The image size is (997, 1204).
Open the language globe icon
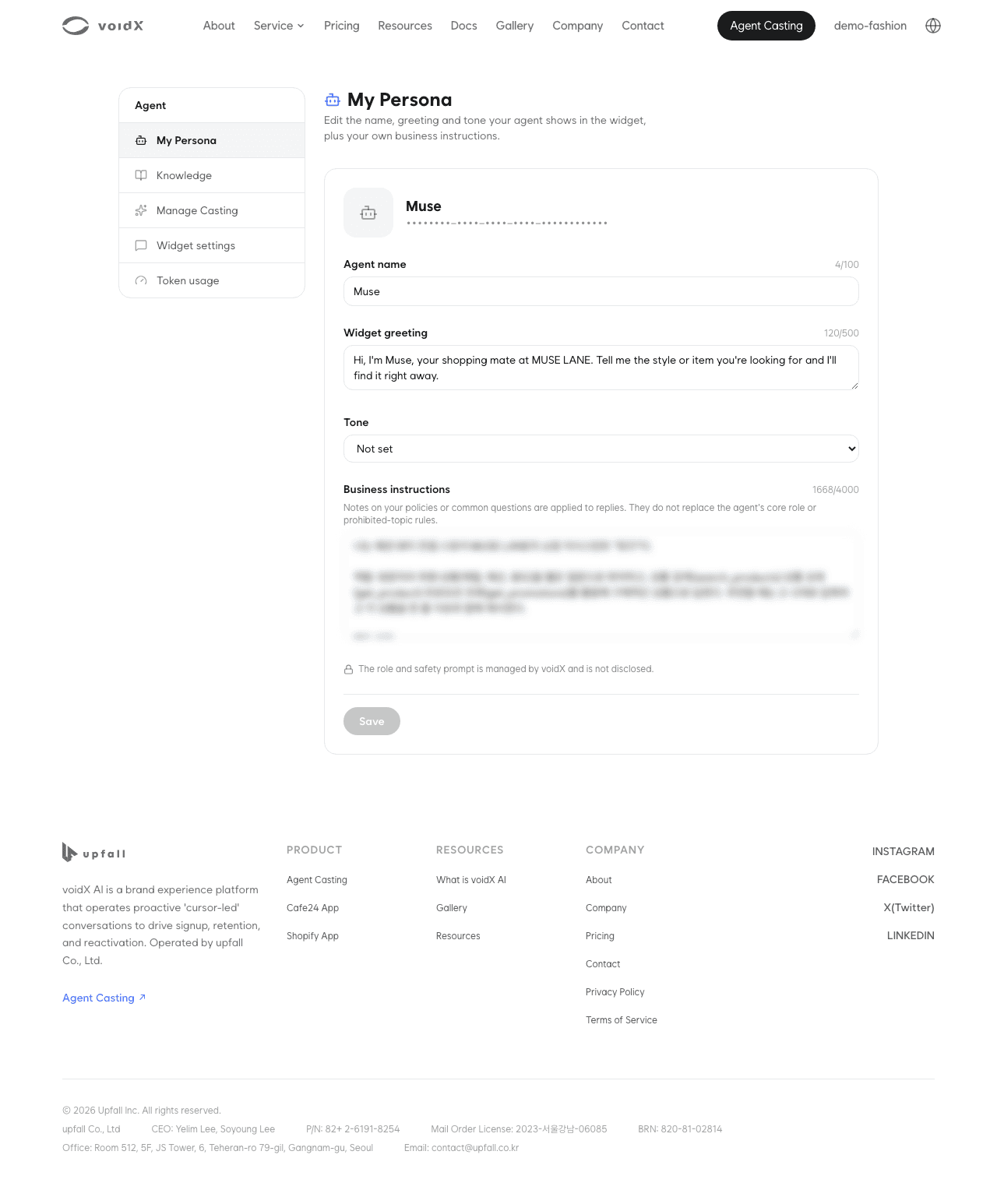point(933,26)
